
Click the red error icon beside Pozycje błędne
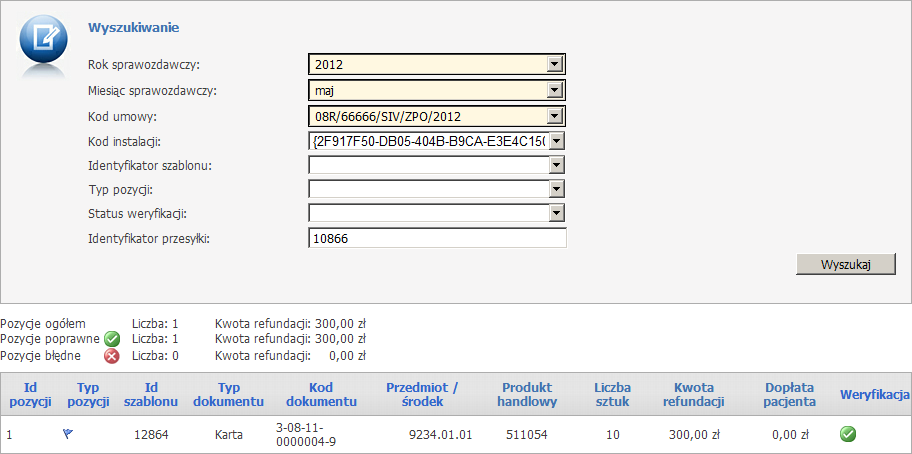[112, 355]
